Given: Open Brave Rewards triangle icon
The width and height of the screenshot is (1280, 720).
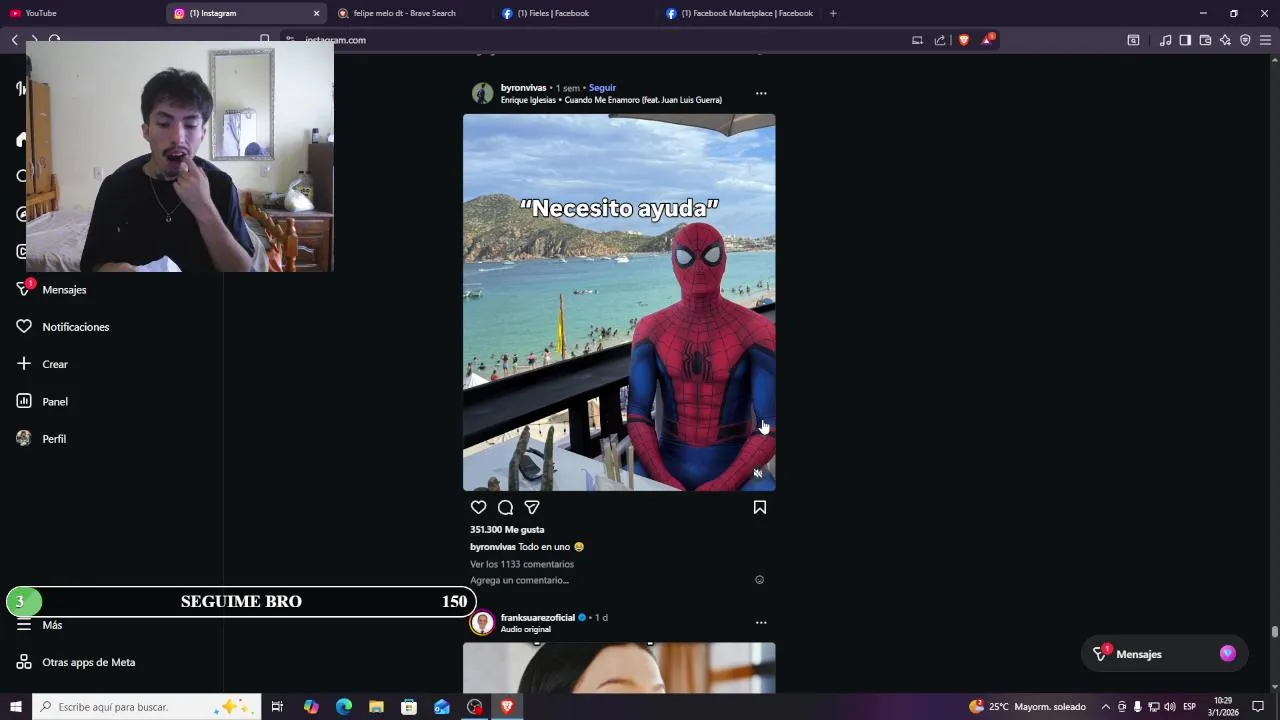Looking at the screenshot, I should point(988,40).
